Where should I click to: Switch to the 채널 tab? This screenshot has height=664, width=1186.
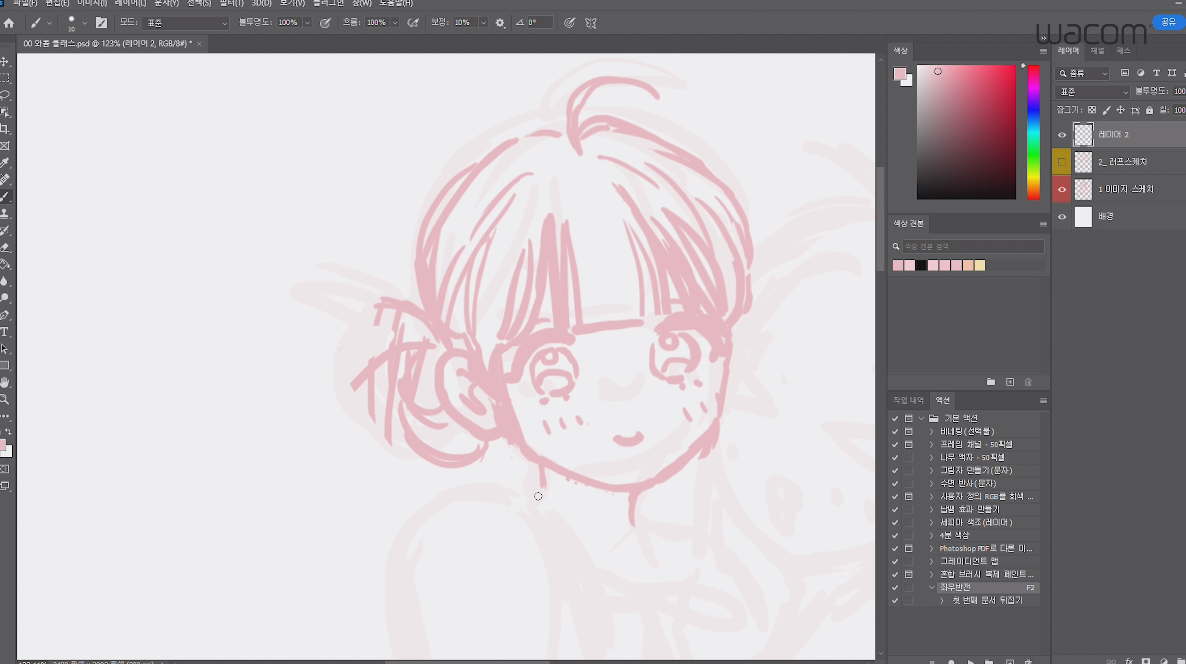pos(1098,51)
